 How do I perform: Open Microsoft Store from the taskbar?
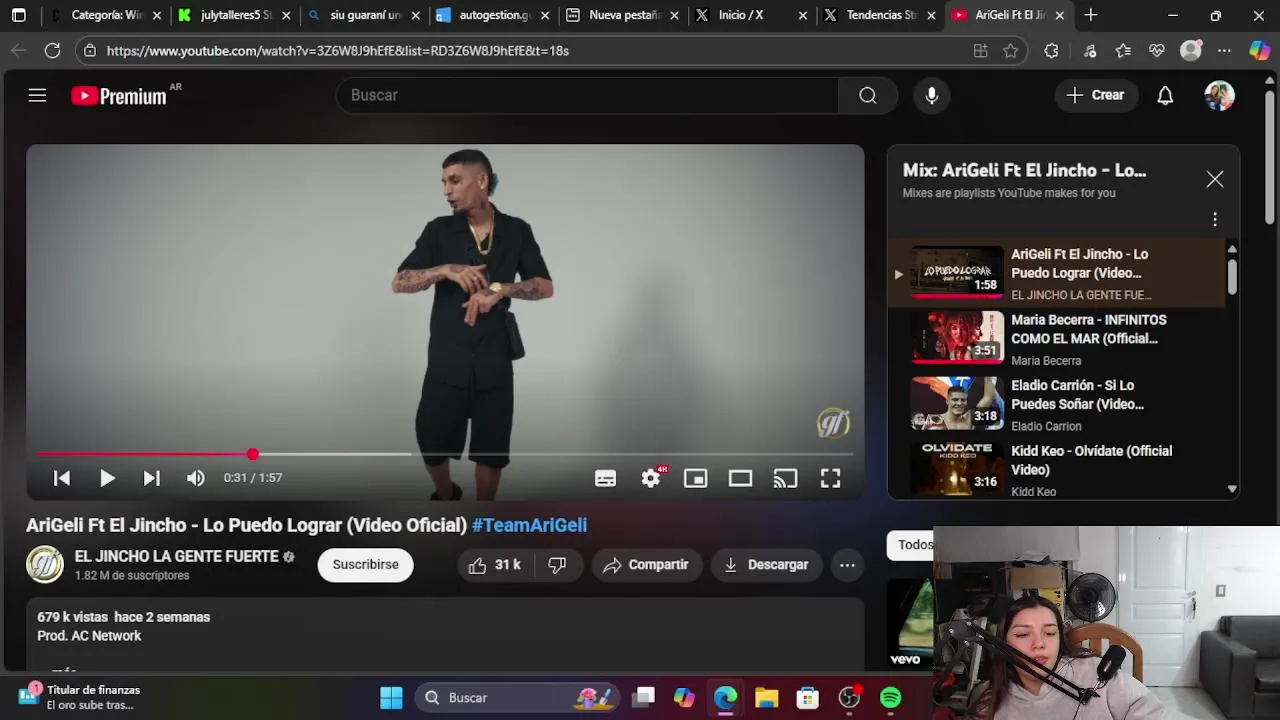click(807, 698)
